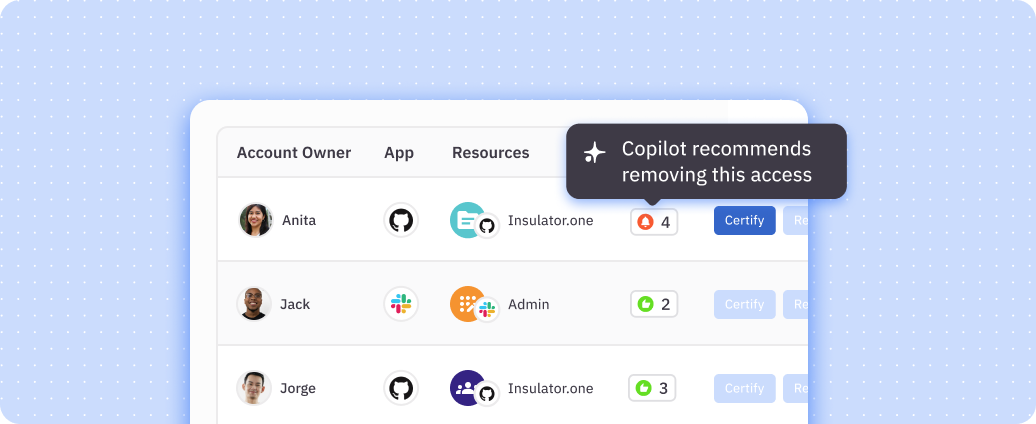
Task: Sort by the App column header
Action: coord(399,153)
